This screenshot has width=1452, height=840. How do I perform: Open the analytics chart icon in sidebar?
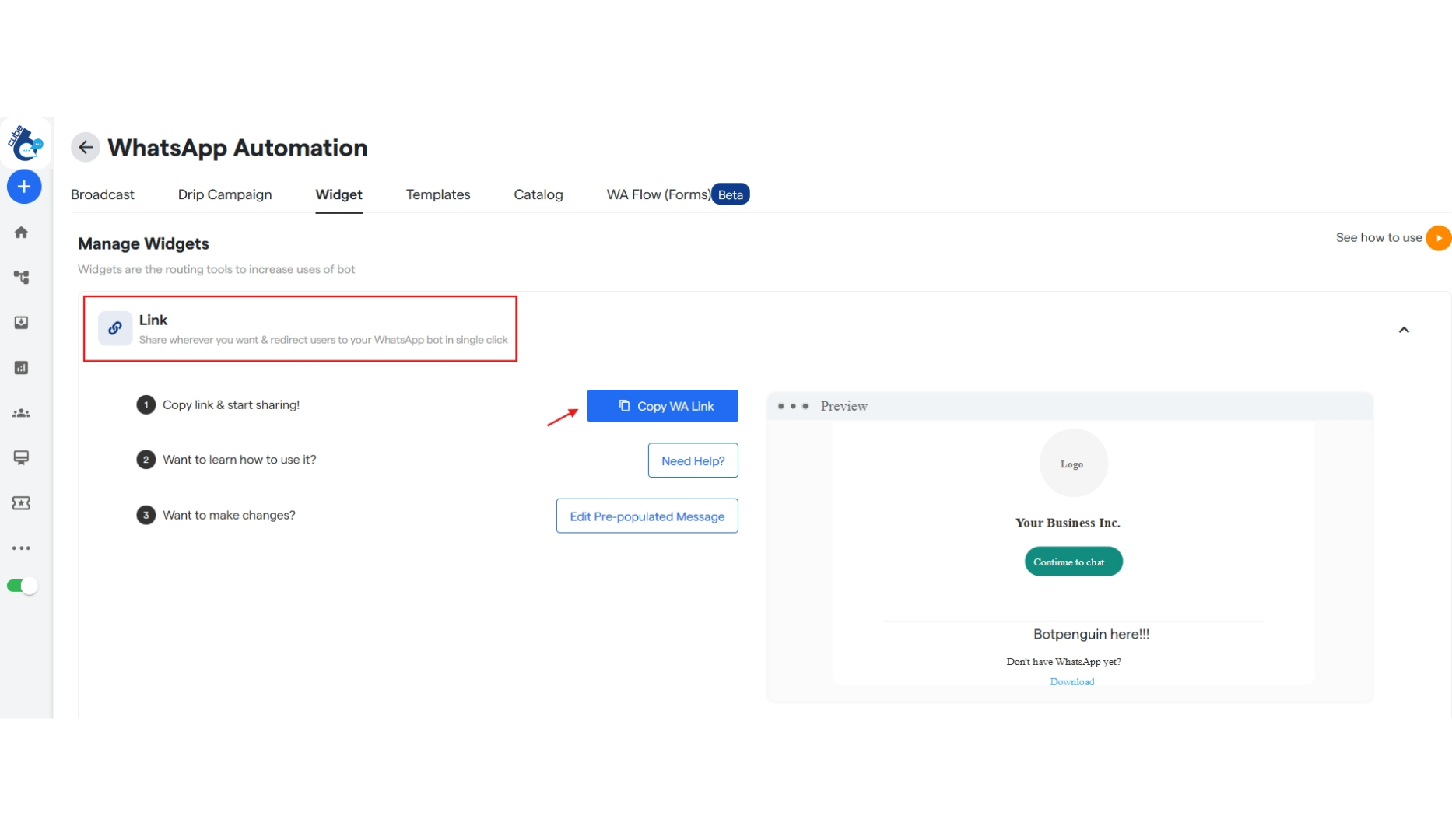tap(21, 368)
